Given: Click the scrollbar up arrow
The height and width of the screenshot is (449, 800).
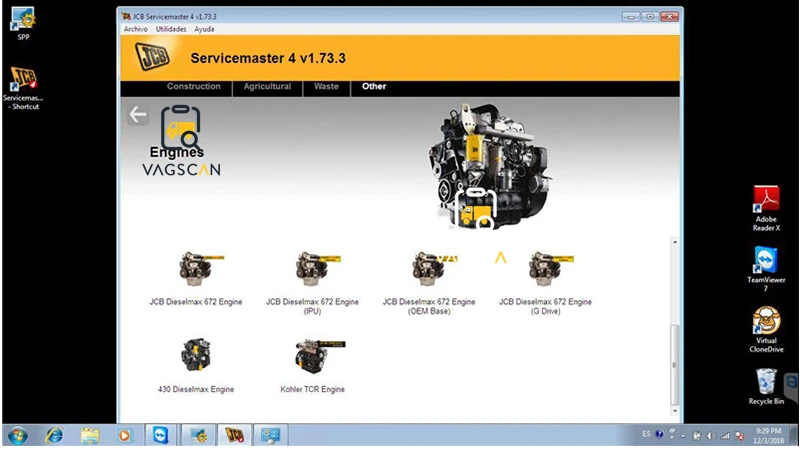Looking at the screenshot, I should pyautogui.click(x=674, y=242).
